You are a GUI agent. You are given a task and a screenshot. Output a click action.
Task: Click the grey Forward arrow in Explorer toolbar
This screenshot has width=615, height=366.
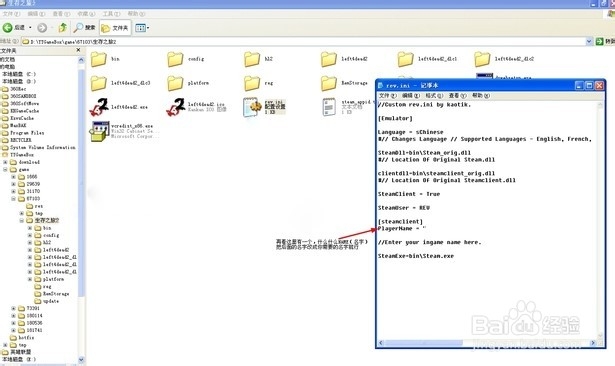coord(42,27)
